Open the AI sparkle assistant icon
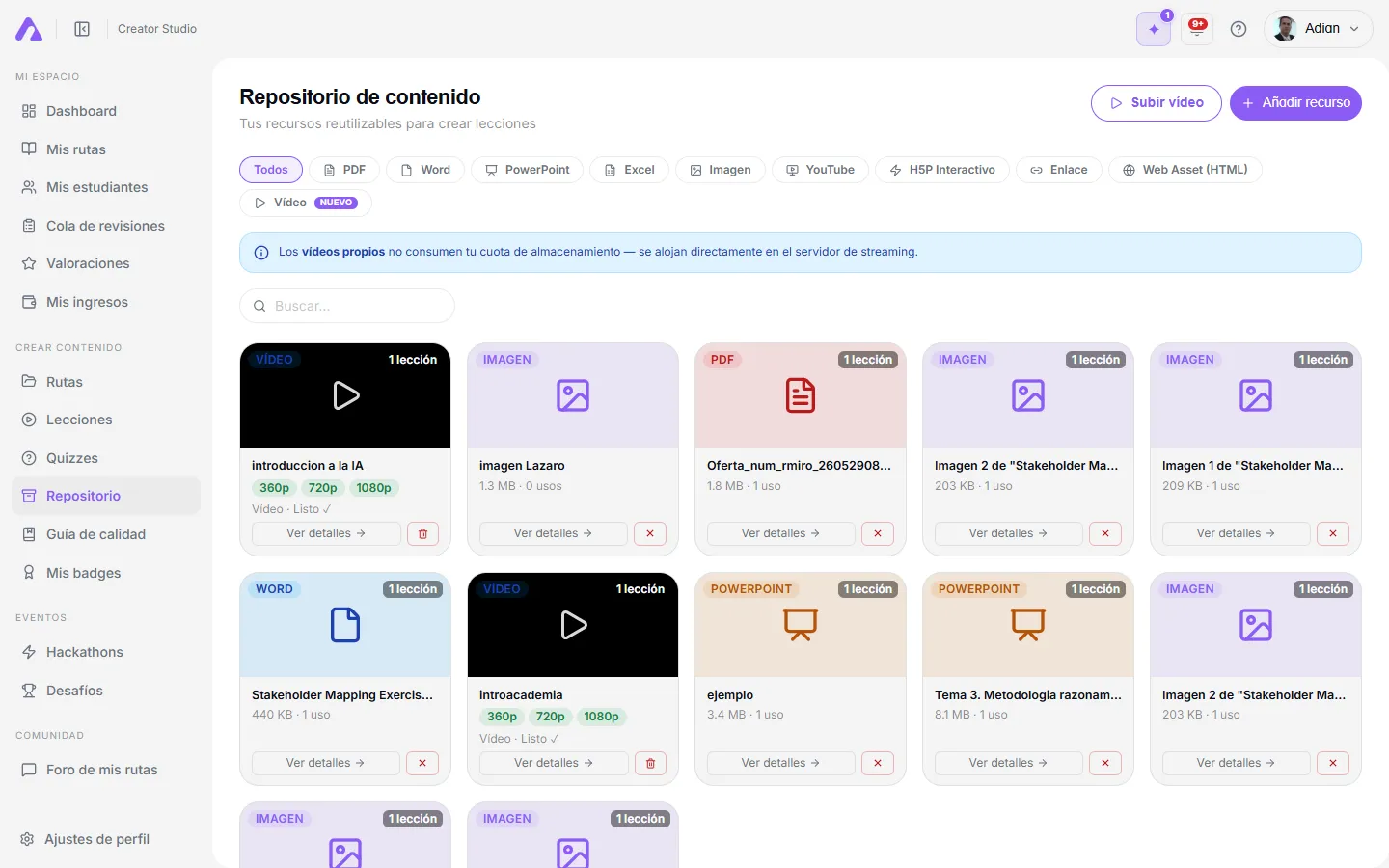Screen dimensions: 1389x868 (1154, 29)
